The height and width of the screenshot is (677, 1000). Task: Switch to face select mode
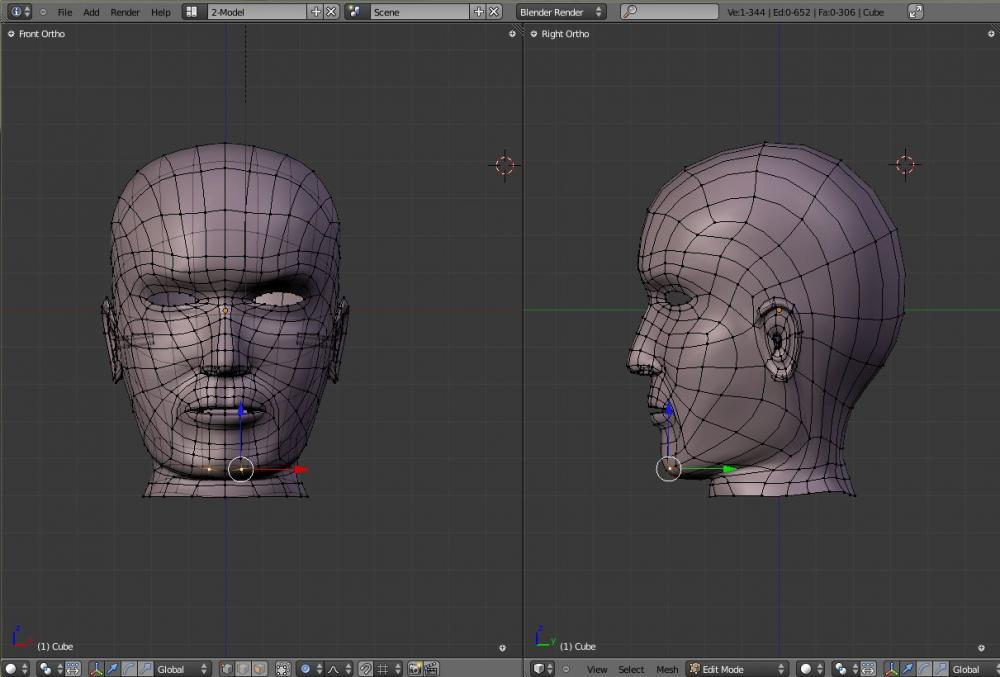pos(258,669)
